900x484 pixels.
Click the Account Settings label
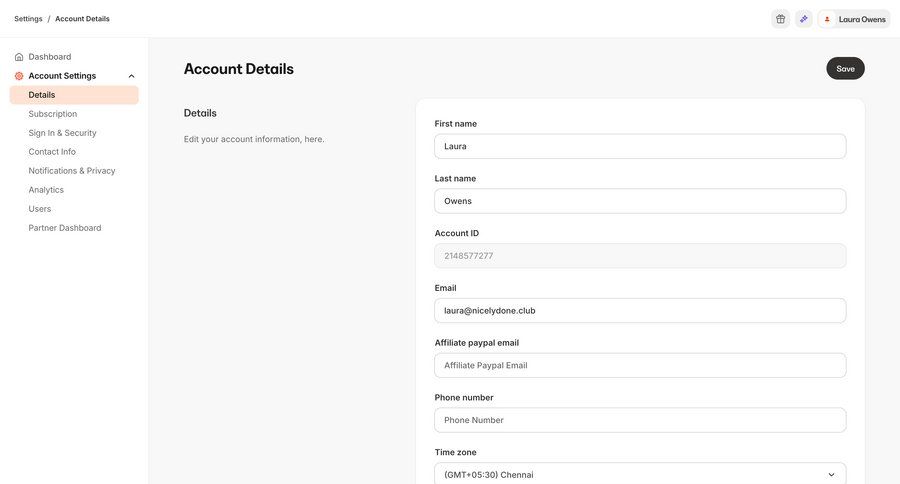coord(62,76)
